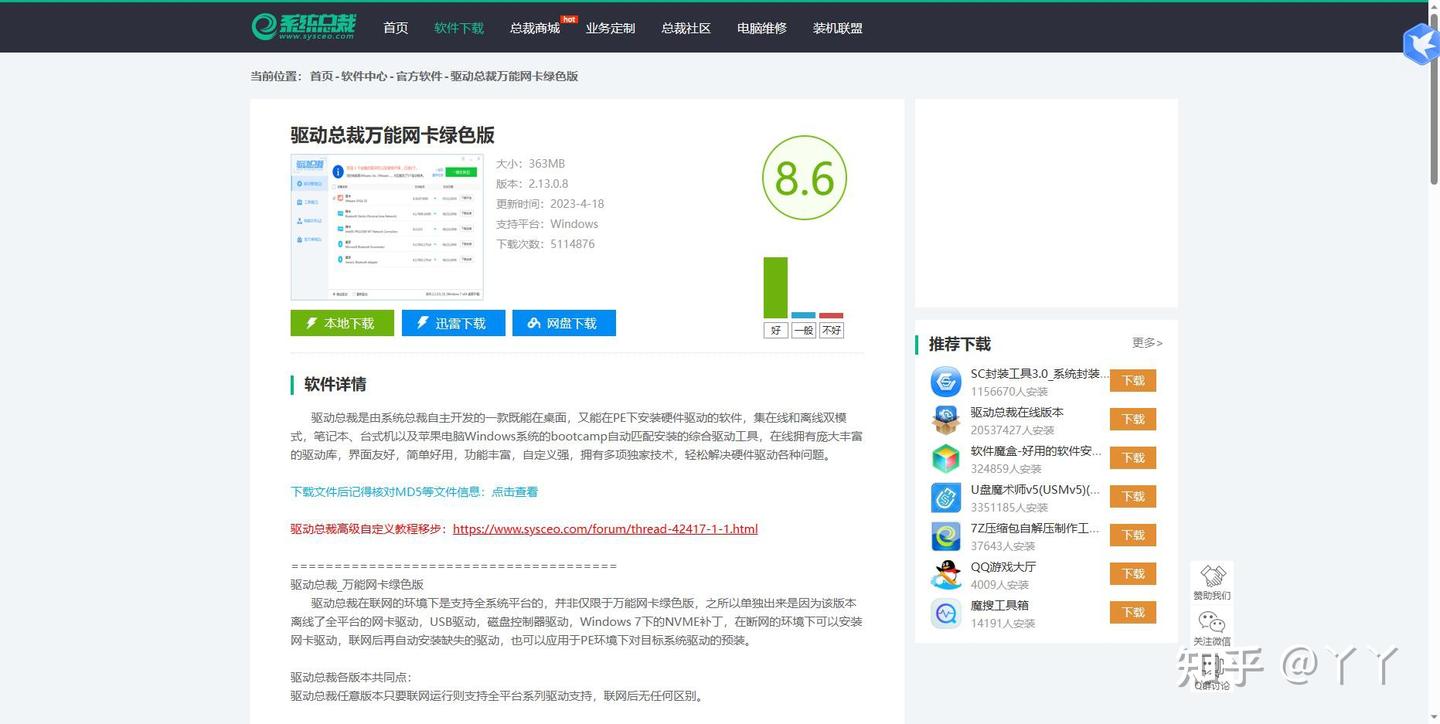Open the 首页 navigation item
This screenshot has width=1440, height=724.
(x=396, y=28)
